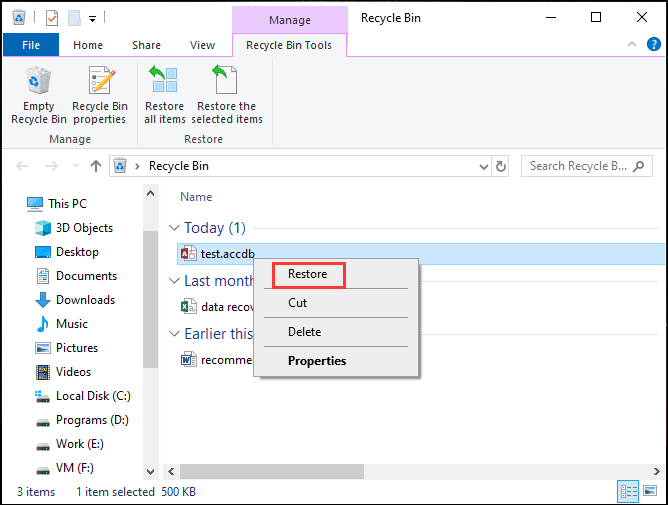Open address bar history dropdown
Screen dimensions: 668x505
click(484, 166)
